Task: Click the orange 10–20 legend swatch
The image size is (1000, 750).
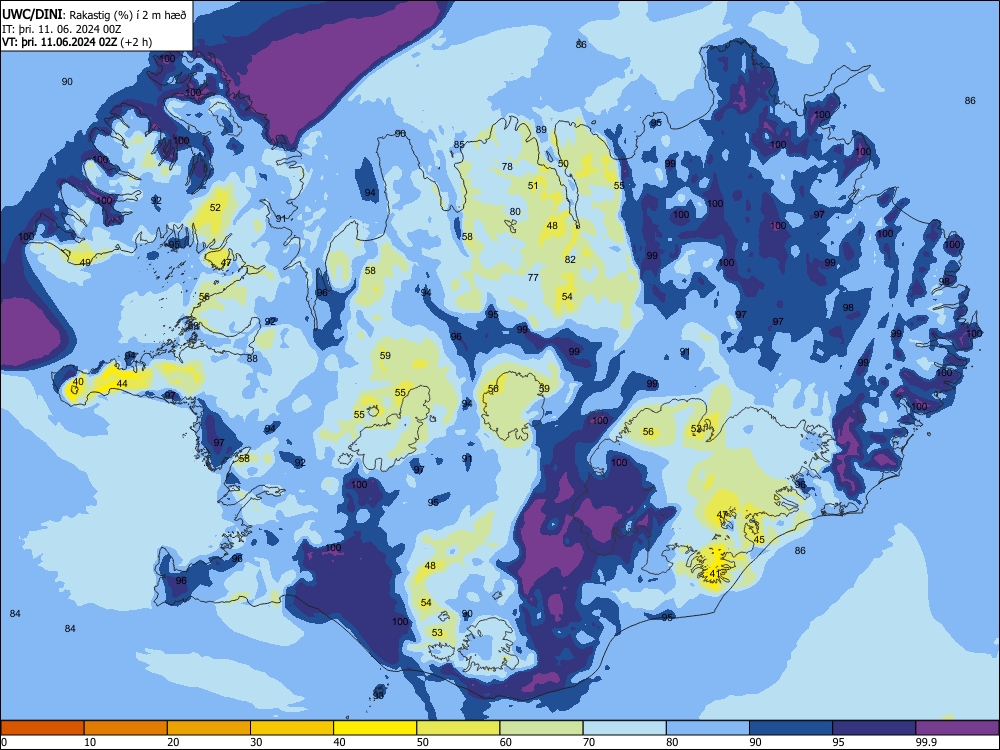Action: pos(126,728)
